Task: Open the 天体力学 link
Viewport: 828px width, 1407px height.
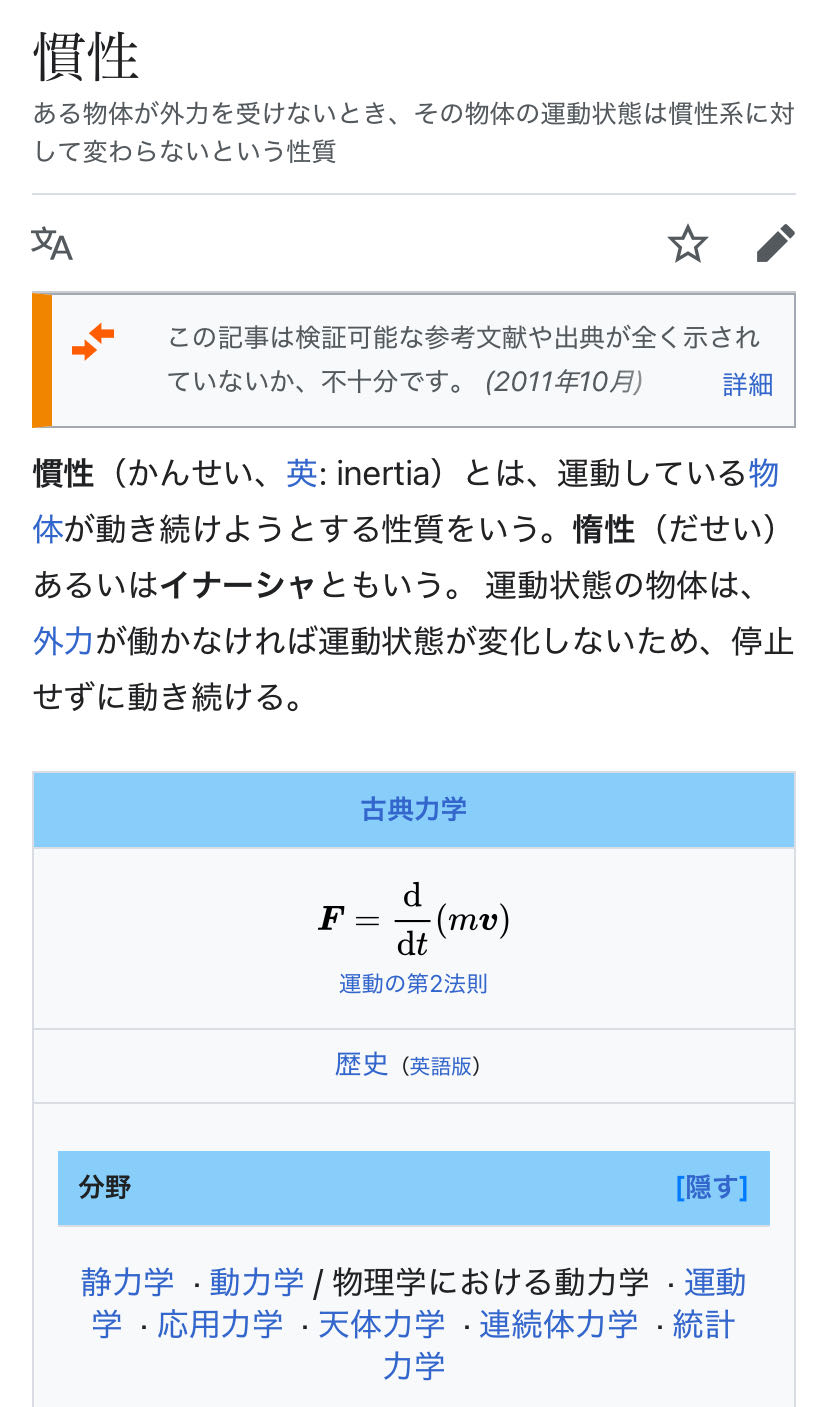Action: tap(381, 1325)
